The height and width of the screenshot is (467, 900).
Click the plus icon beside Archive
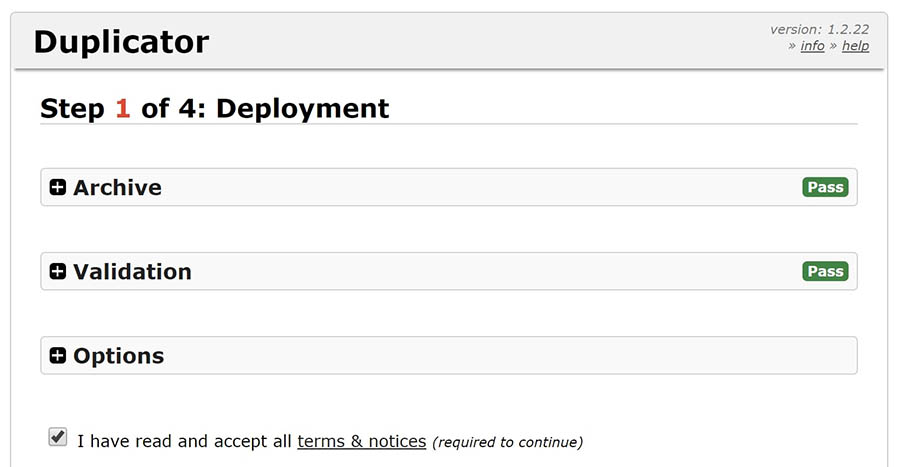tap(57, 187)
